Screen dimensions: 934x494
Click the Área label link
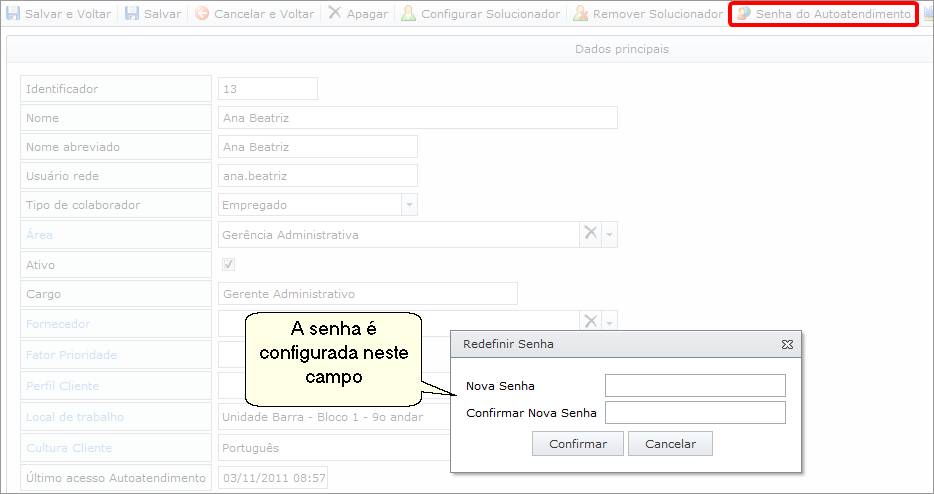(x=39, y=235)
